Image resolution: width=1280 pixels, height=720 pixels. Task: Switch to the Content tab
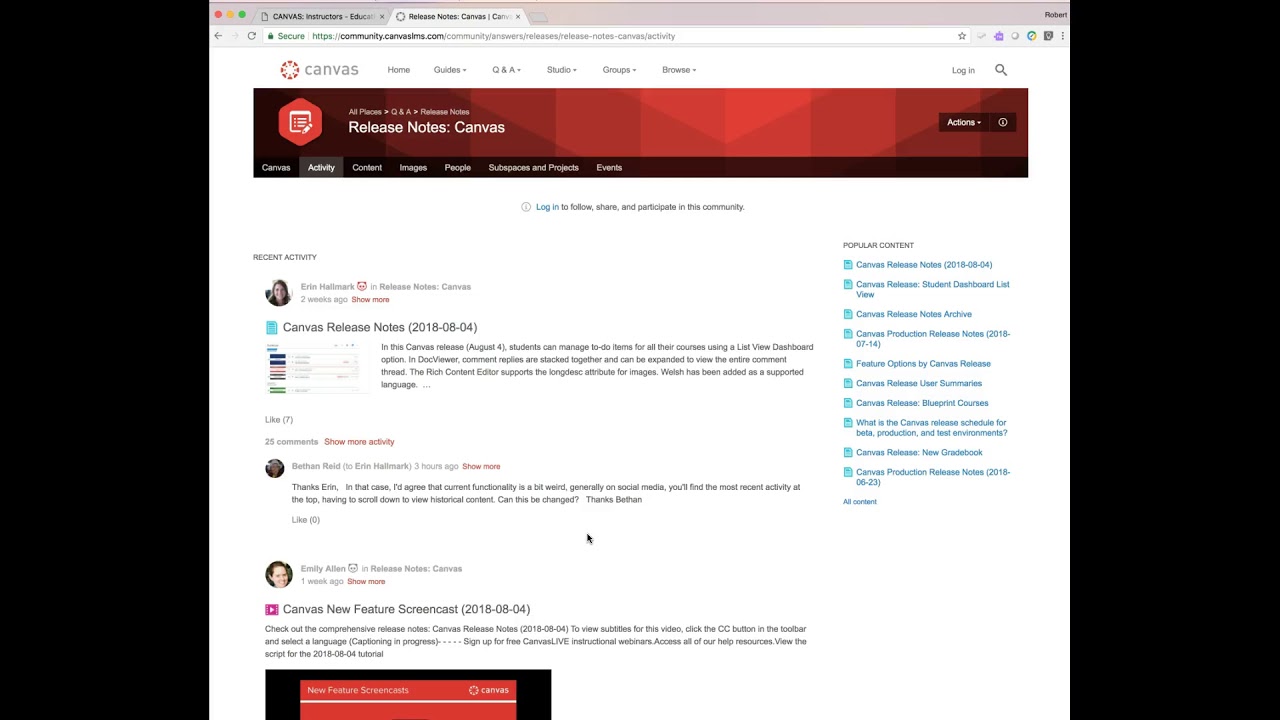[367, 168]
